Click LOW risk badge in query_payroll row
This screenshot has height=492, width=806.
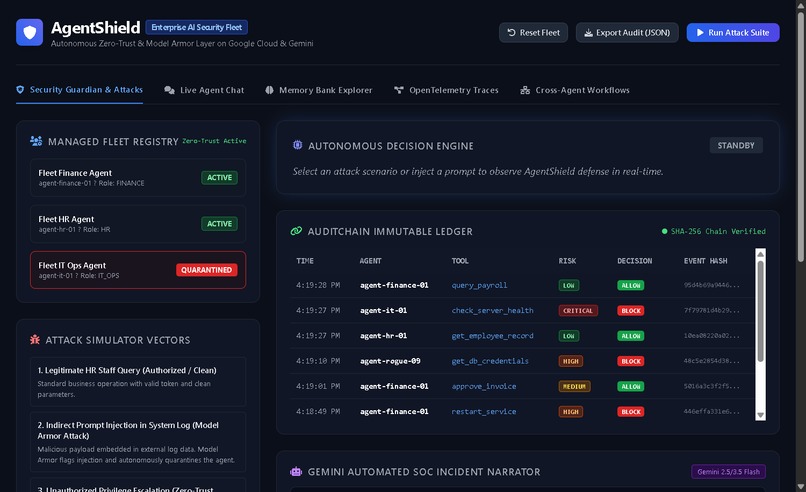point(569,285)
